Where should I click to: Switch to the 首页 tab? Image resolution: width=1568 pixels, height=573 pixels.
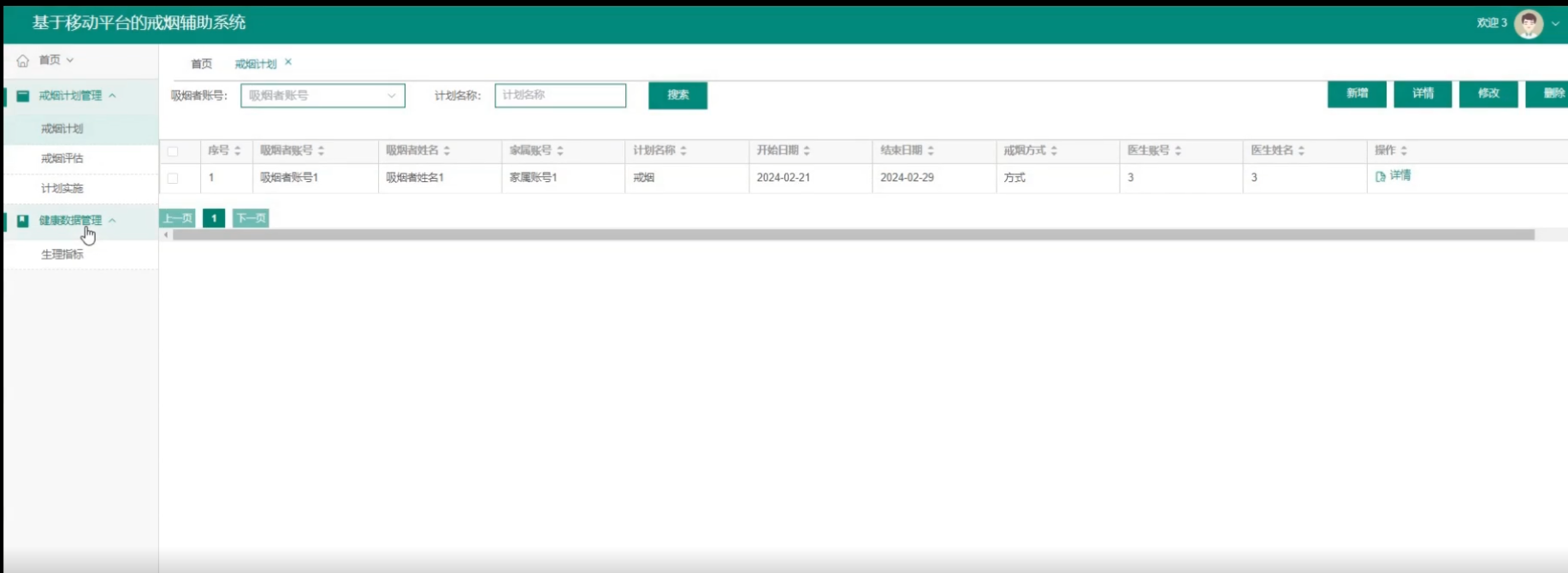pyautogui.click(x=201, y=64)
